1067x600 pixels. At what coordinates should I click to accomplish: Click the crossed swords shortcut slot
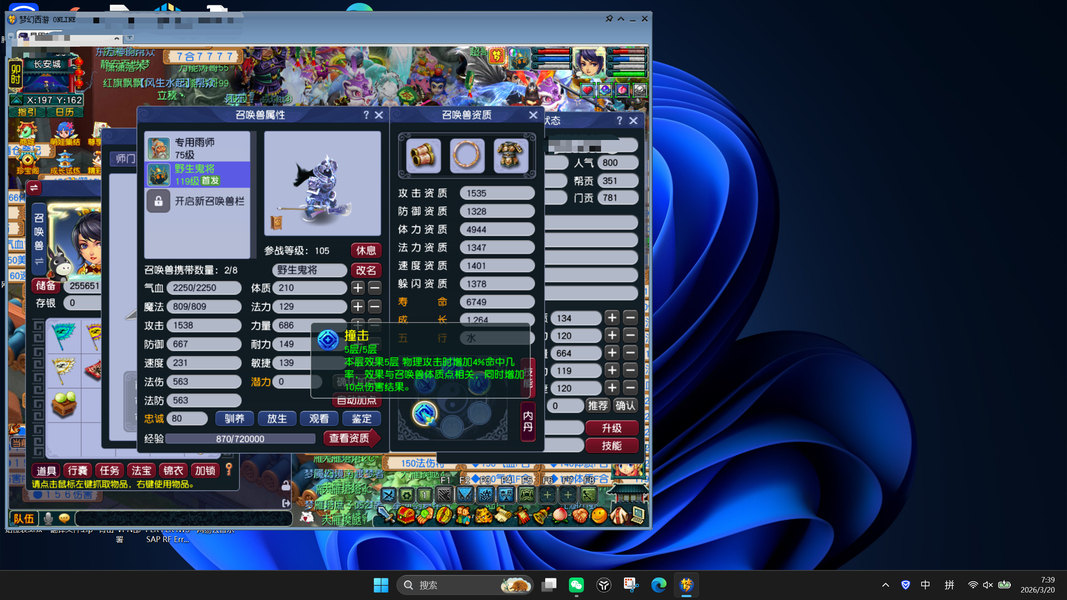point(389,495)
